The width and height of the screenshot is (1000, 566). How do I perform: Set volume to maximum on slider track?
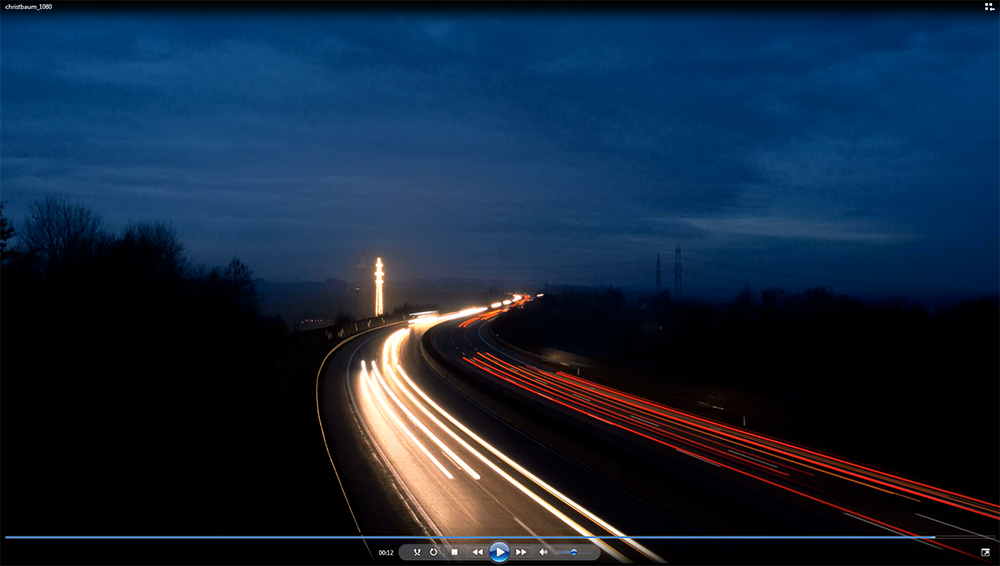588,552
